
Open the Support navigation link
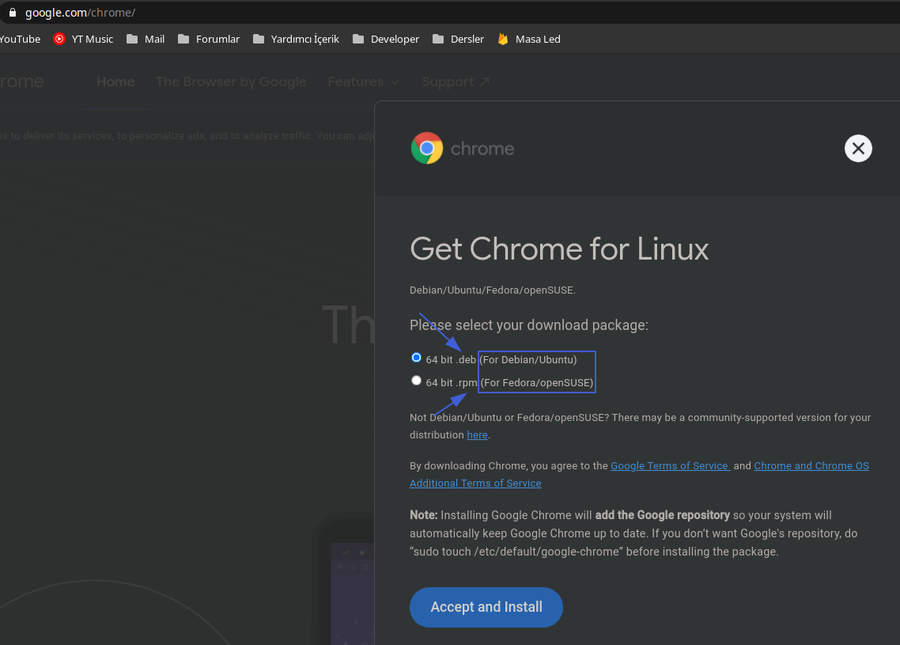(x=456, y=82)
